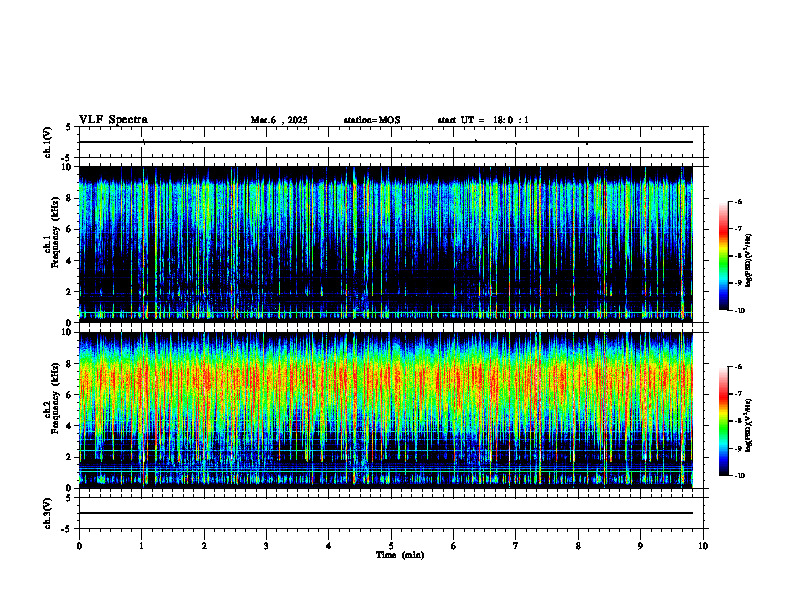Viewport: 792px width, 612px height.
Task: Click the log(PSD) label beside ch.2 color bar
Action: click(749, 426)
